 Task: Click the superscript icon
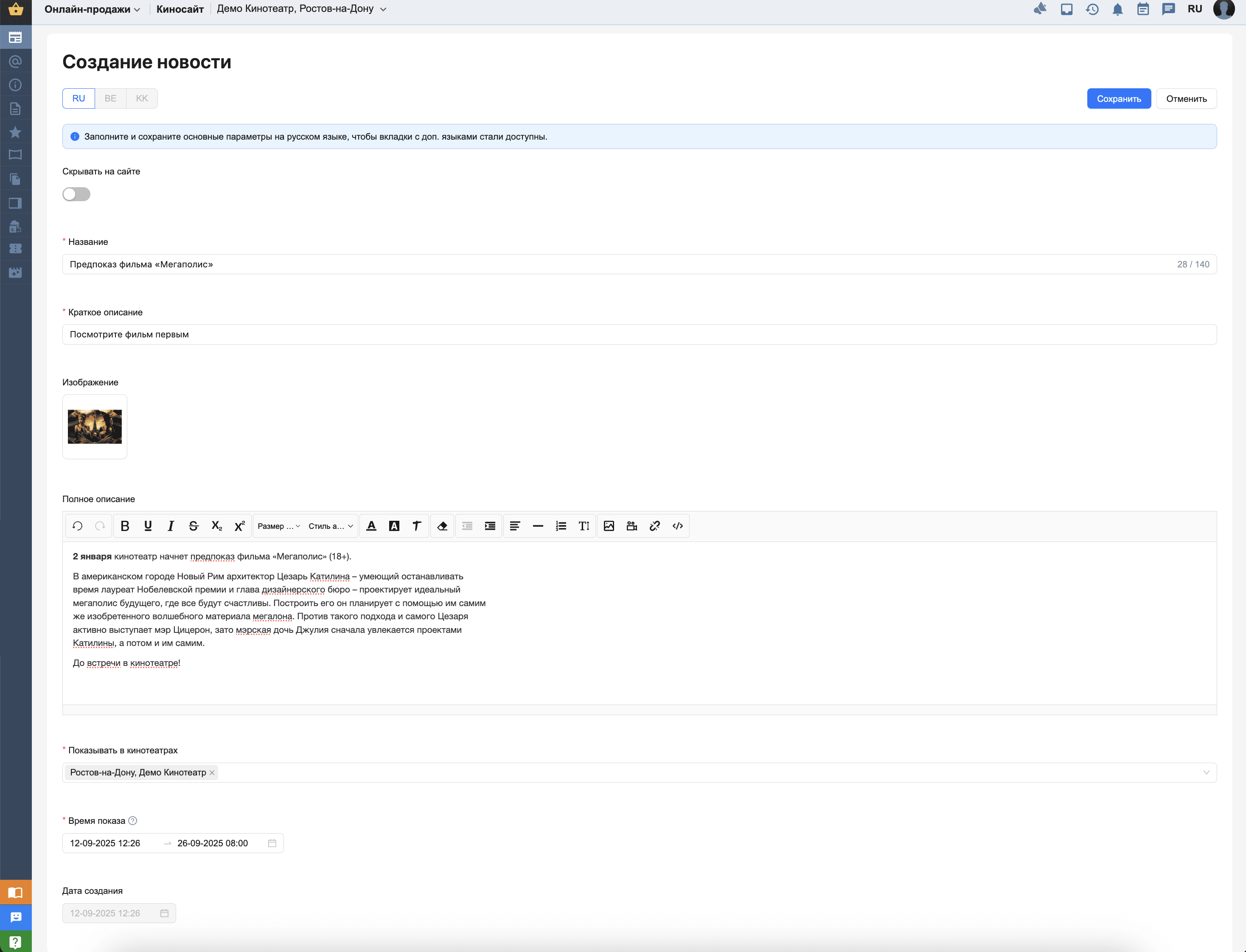(239, 526)
